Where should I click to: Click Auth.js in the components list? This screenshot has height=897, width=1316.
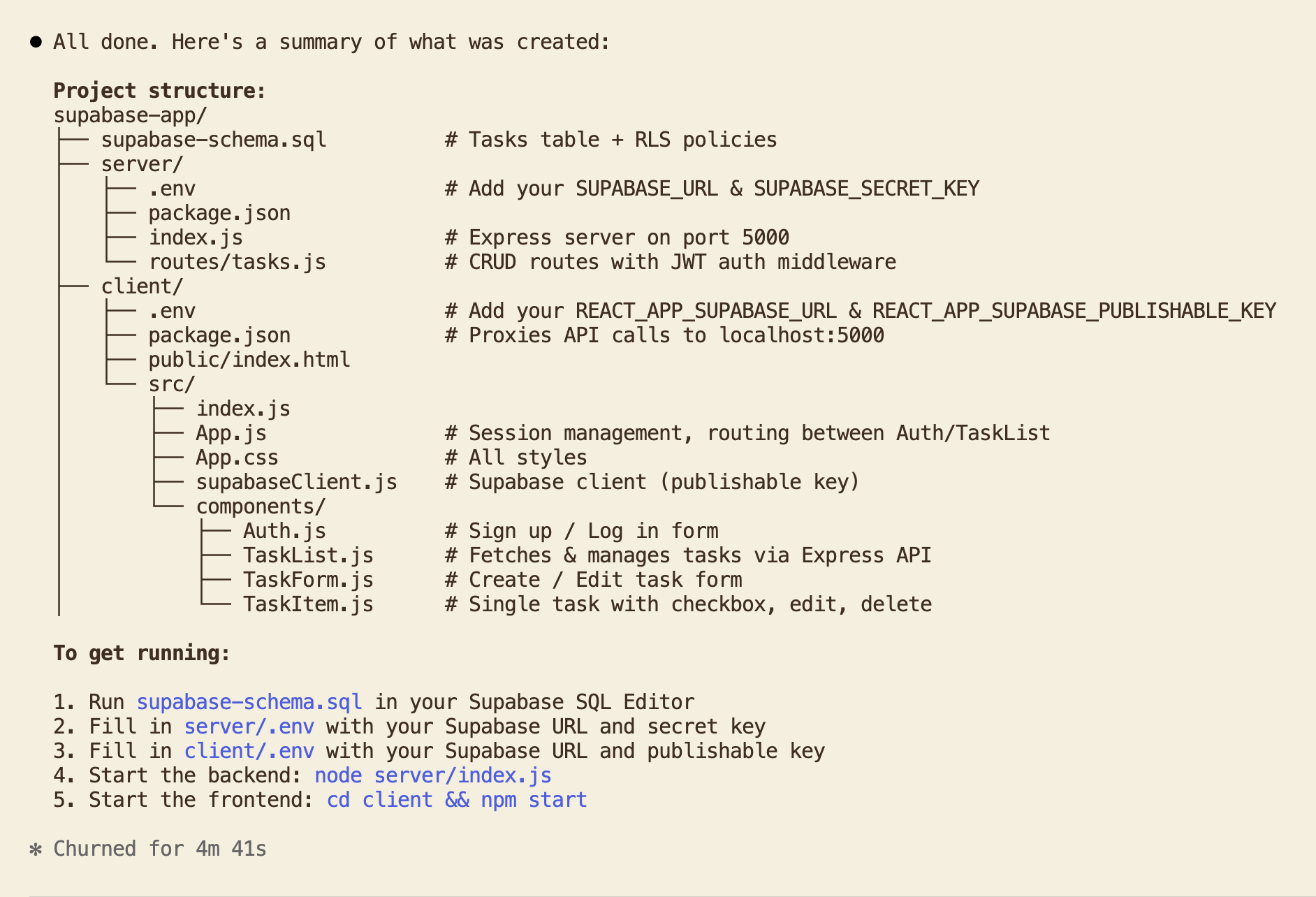click(284, 531)
